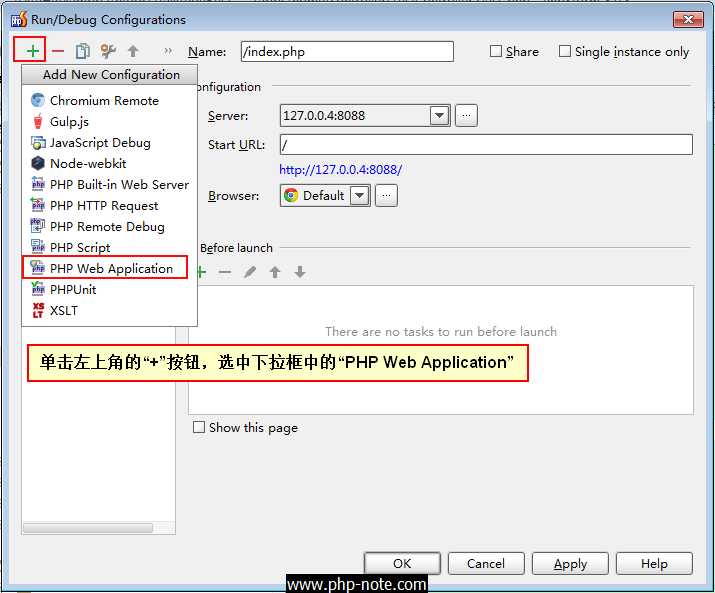Enable the Share checkbox

pos(496,51)
